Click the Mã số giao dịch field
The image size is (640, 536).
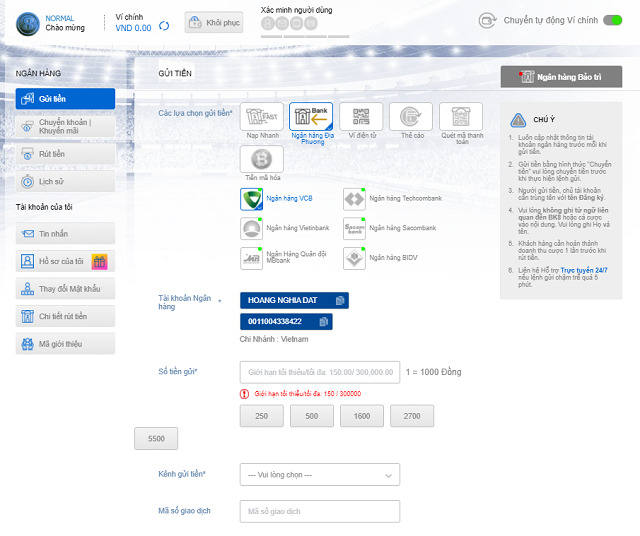(320, 512)
